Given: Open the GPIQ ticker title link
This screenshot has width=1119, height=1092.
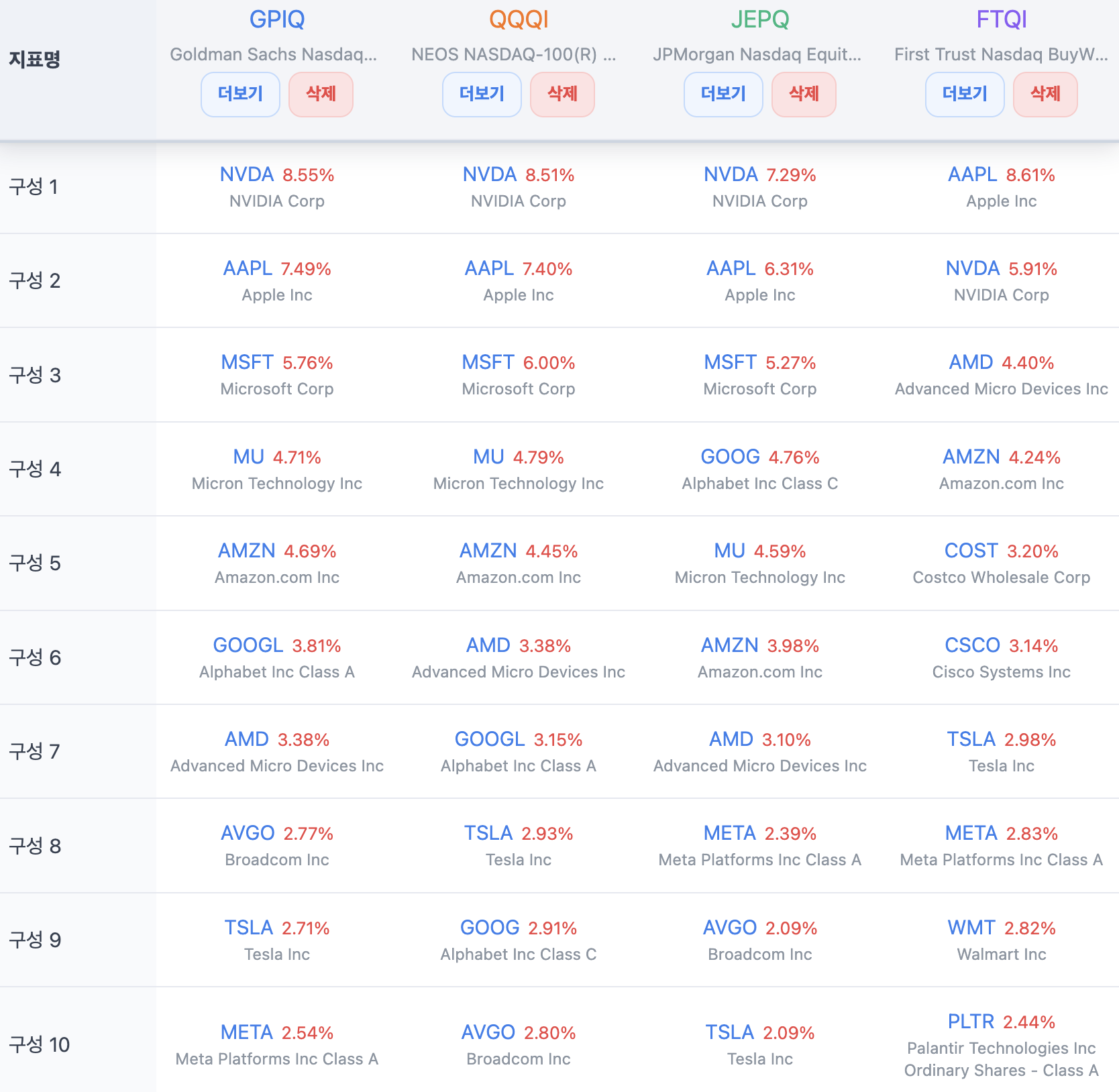Looking at the screenshot, I should (277, 19).
